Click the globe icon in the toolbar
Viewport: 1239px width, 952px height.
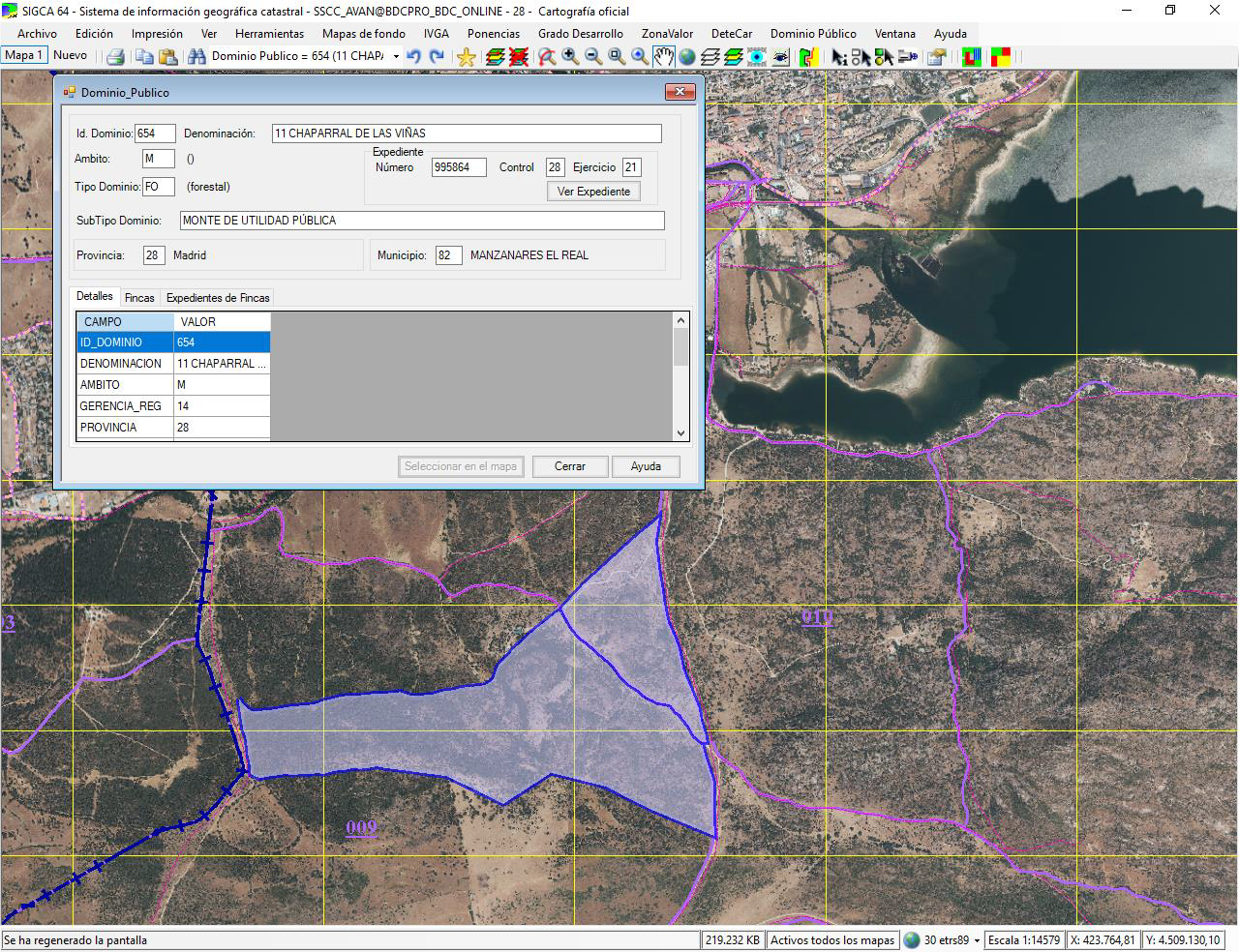686,56
